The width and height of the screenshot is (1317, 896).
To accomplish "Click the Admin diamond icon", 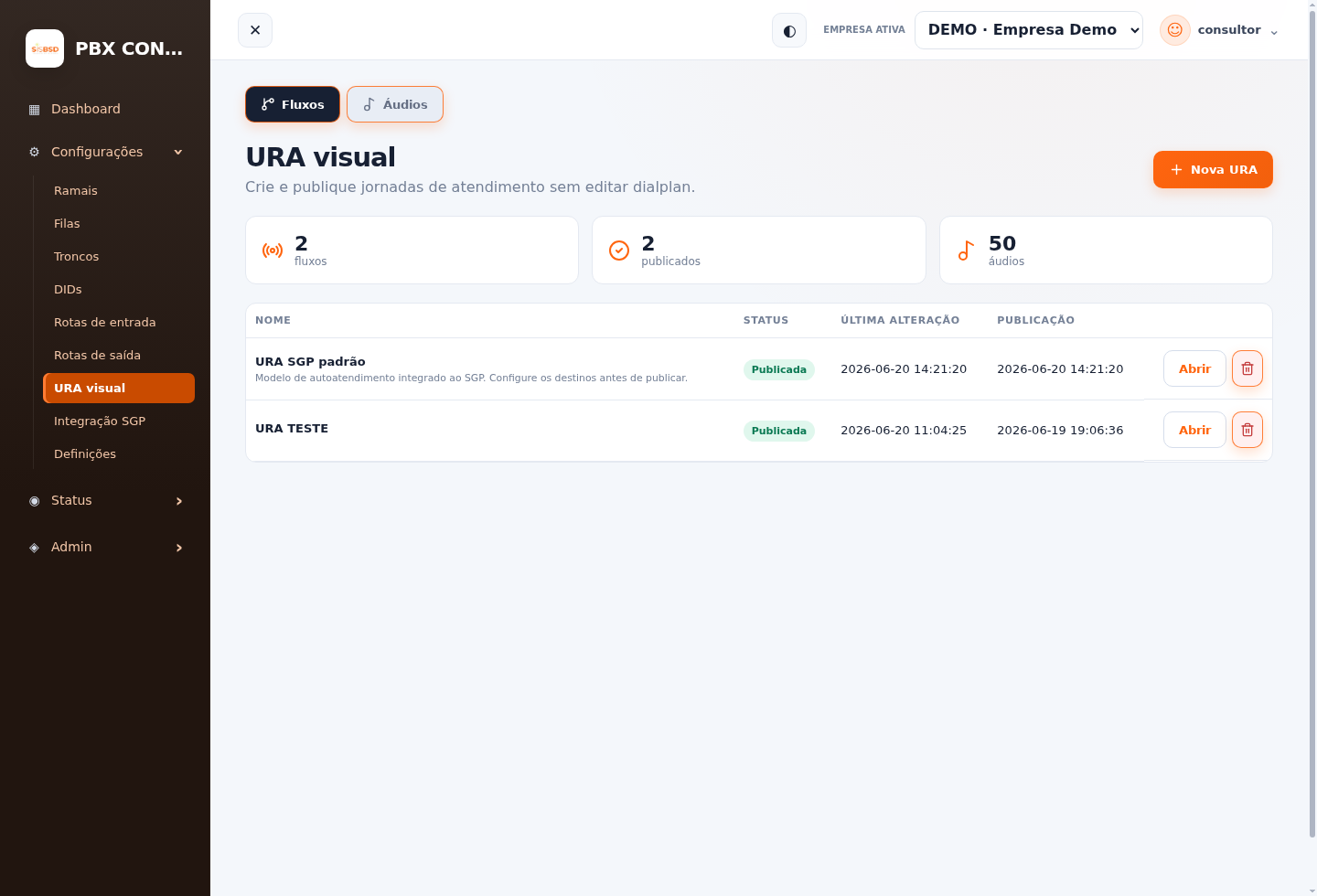I will 35,548.
